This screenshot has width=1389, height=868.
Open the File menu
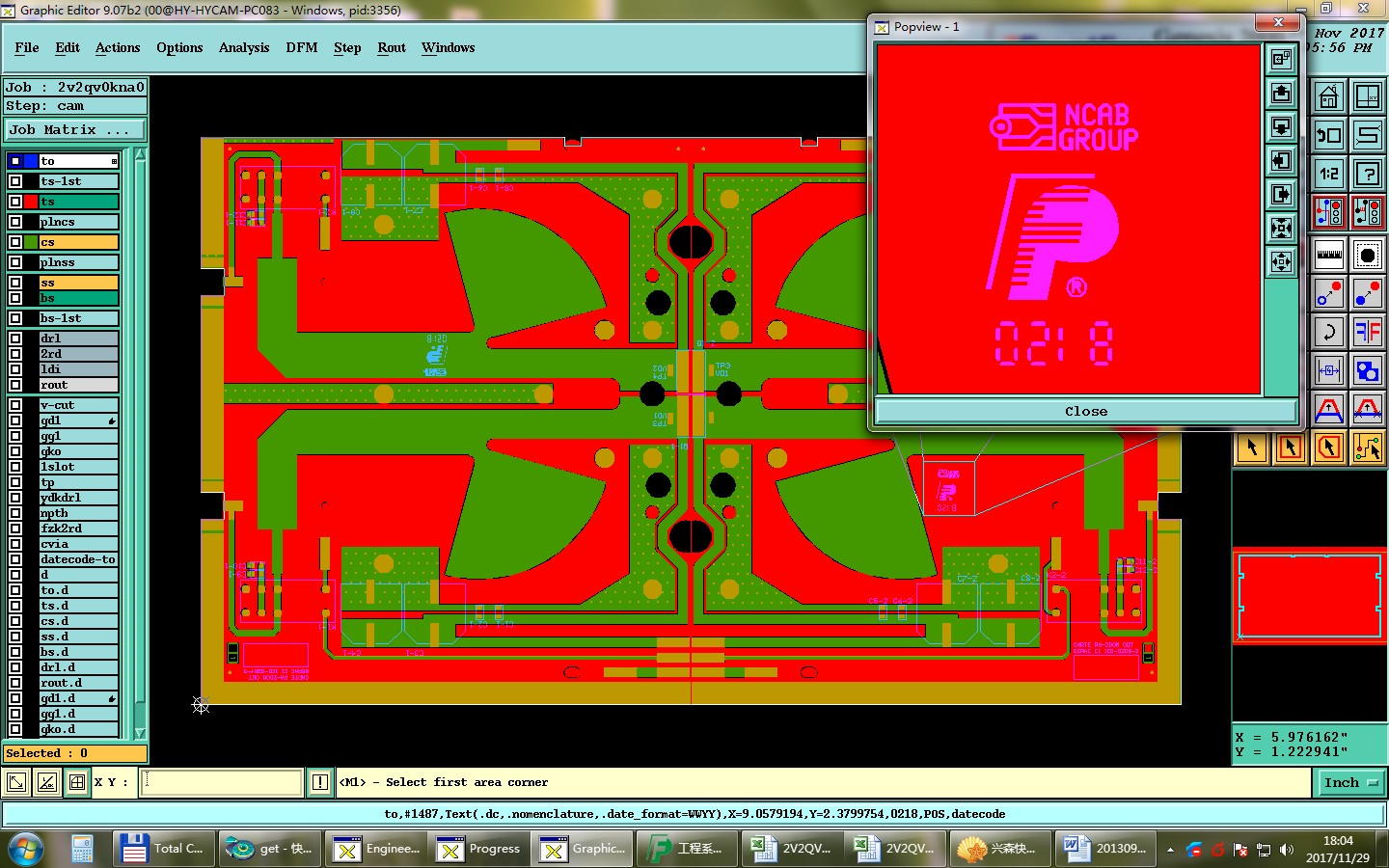[x=27, y=47]
